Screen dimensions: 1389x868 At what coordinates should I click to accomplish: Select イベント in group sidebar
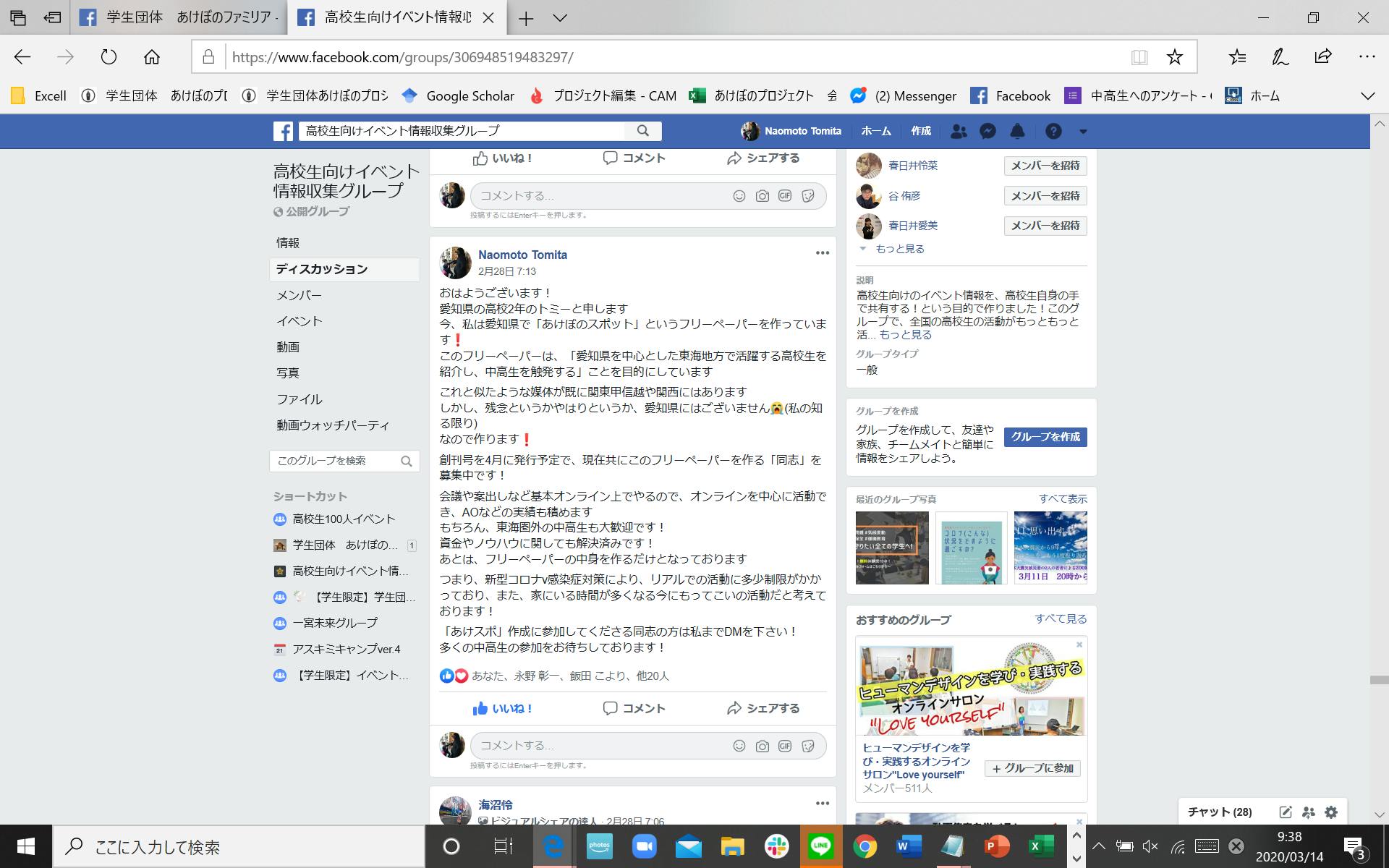point(299,321)
